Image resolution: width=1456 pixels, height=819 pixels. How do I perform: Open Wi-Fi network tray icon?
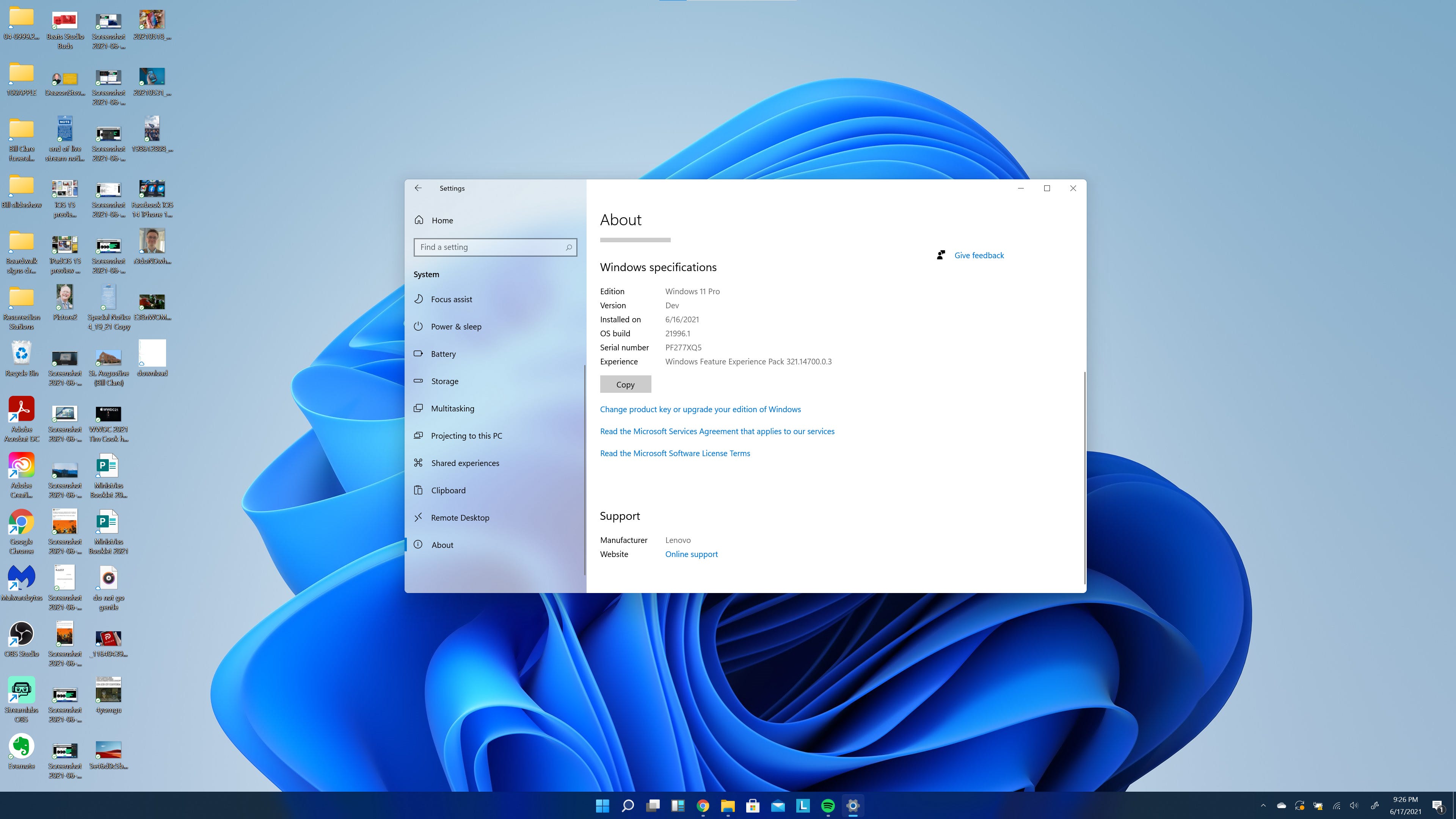click(x=1336, y=805)
